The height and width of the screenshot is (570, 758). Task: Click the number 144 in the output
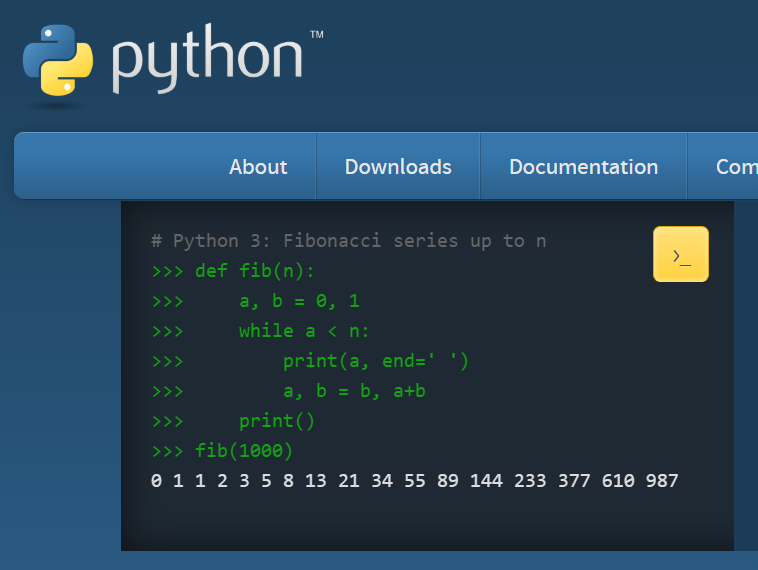coord(486,481)
